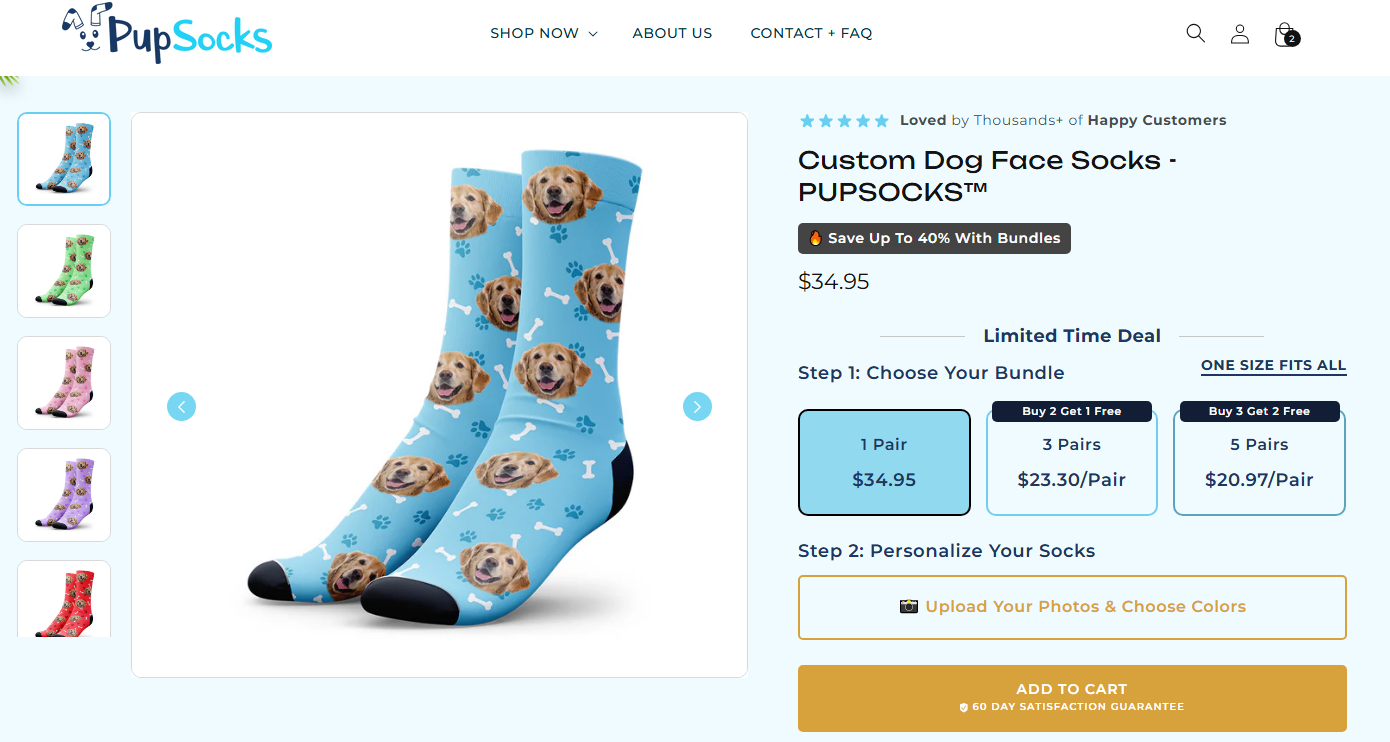Open the About Us menu item

[672, 33]
